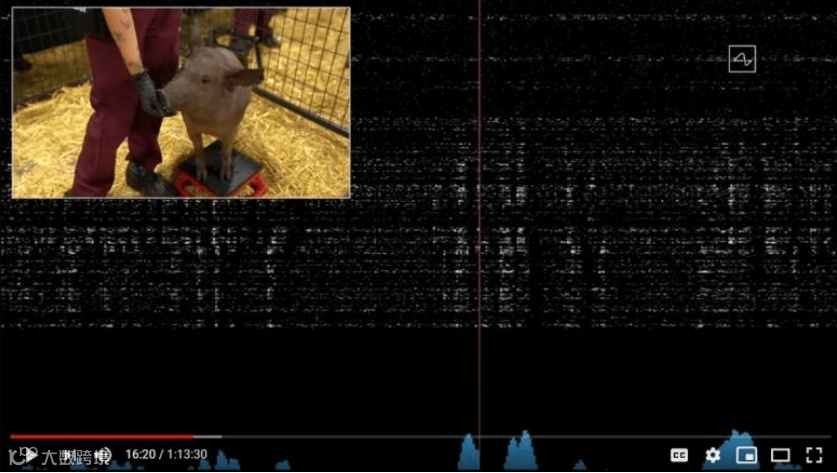The image size is (837, 473).
Task: Toggle closed captions with the CC button
Action: click(x=679, y=455)
